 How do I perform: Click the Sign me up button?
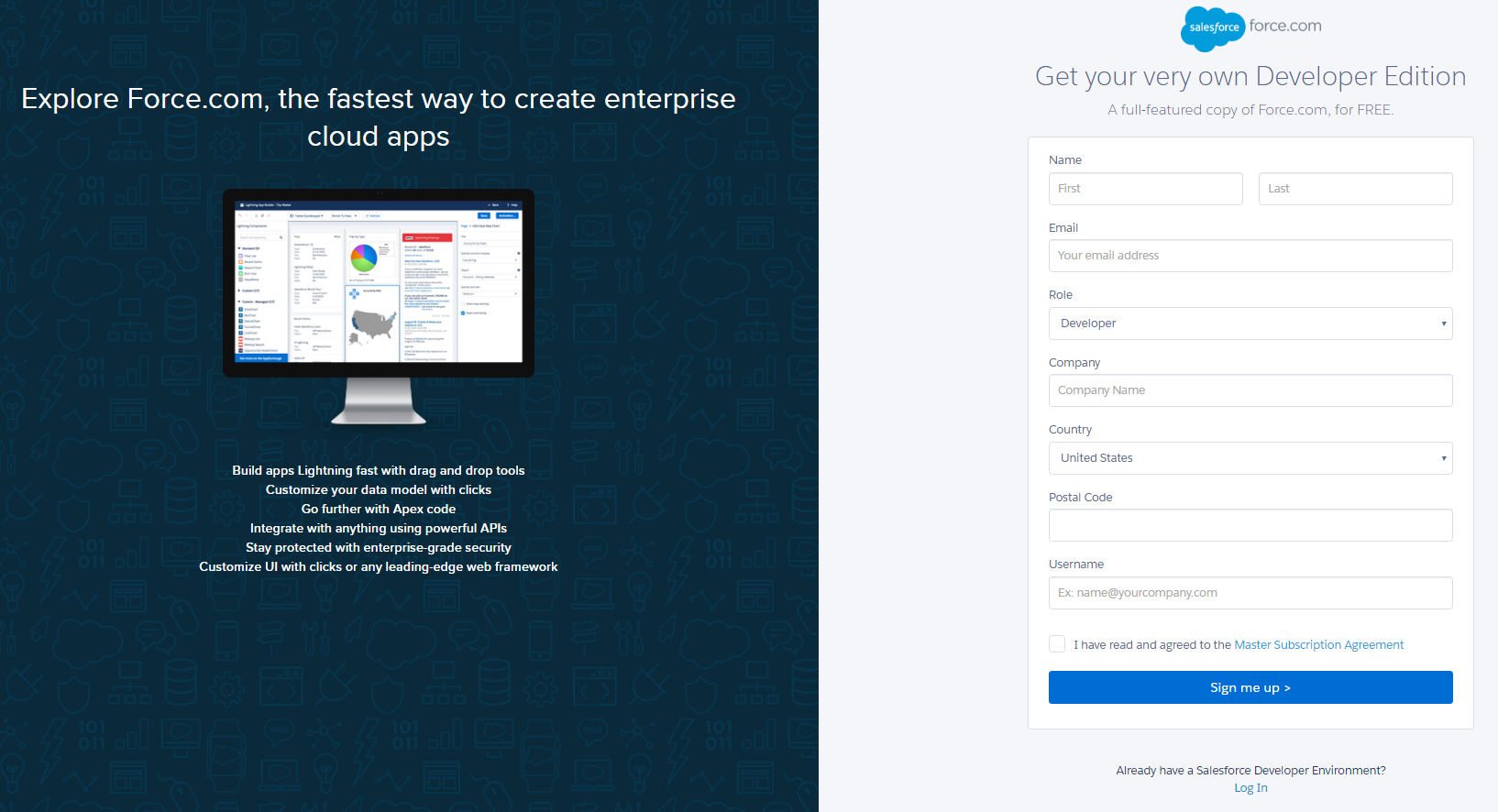pyautogui.click(x=1250, y=687)
